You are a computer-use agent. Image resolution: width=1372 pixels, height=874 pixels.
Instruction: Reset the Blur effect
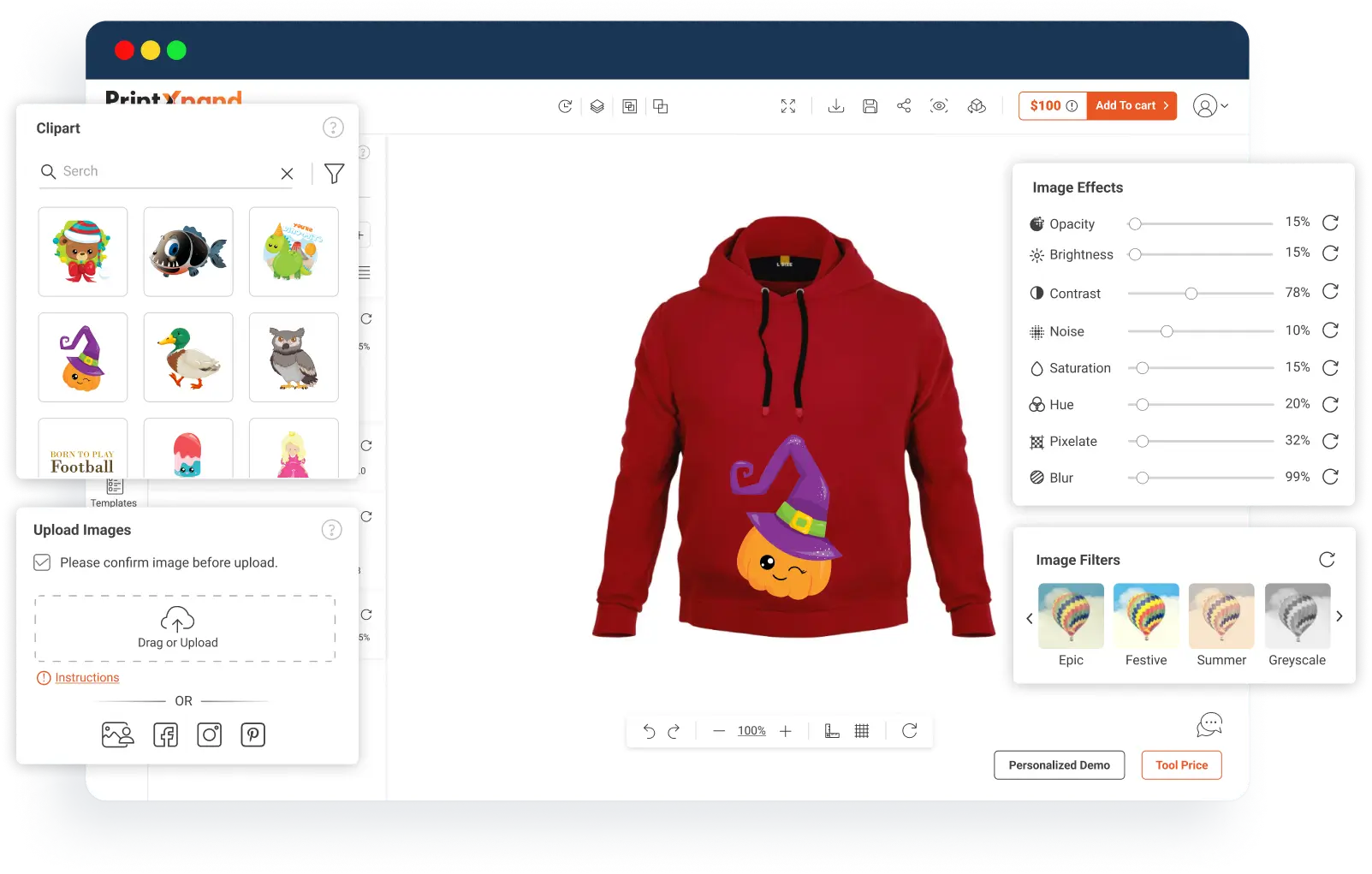(1330, 477)
